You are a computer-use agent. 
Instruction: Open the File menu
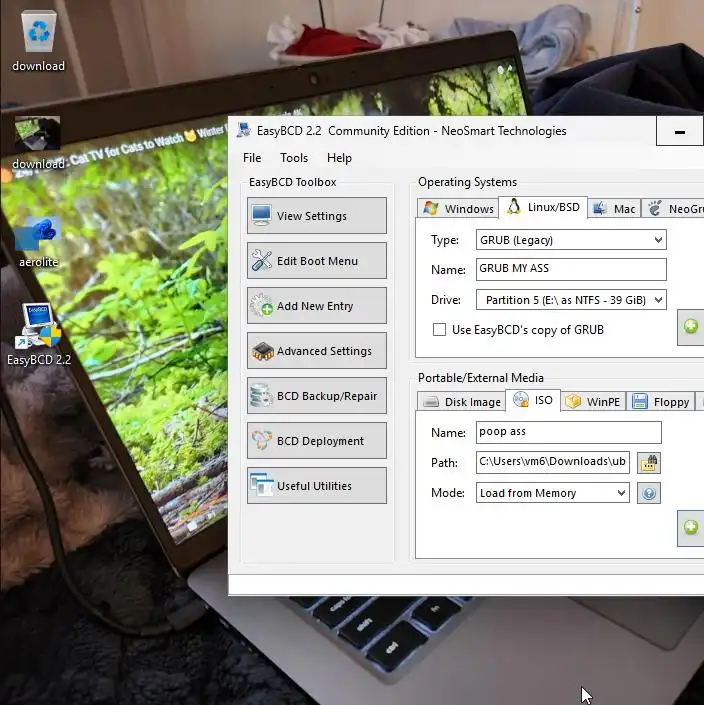click(252, 158)
